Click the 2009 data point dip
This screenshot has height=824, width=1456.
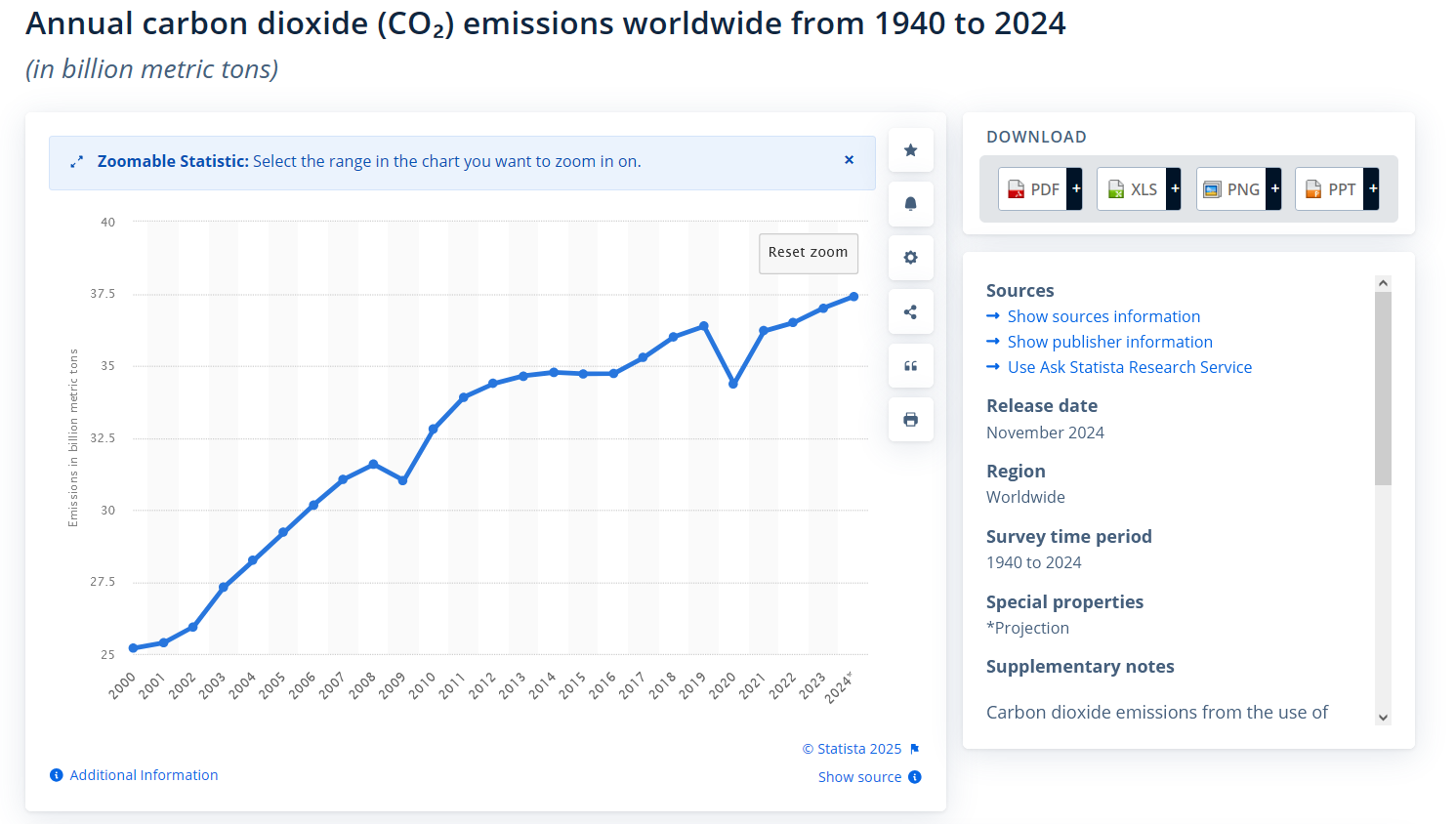(402, 480)
